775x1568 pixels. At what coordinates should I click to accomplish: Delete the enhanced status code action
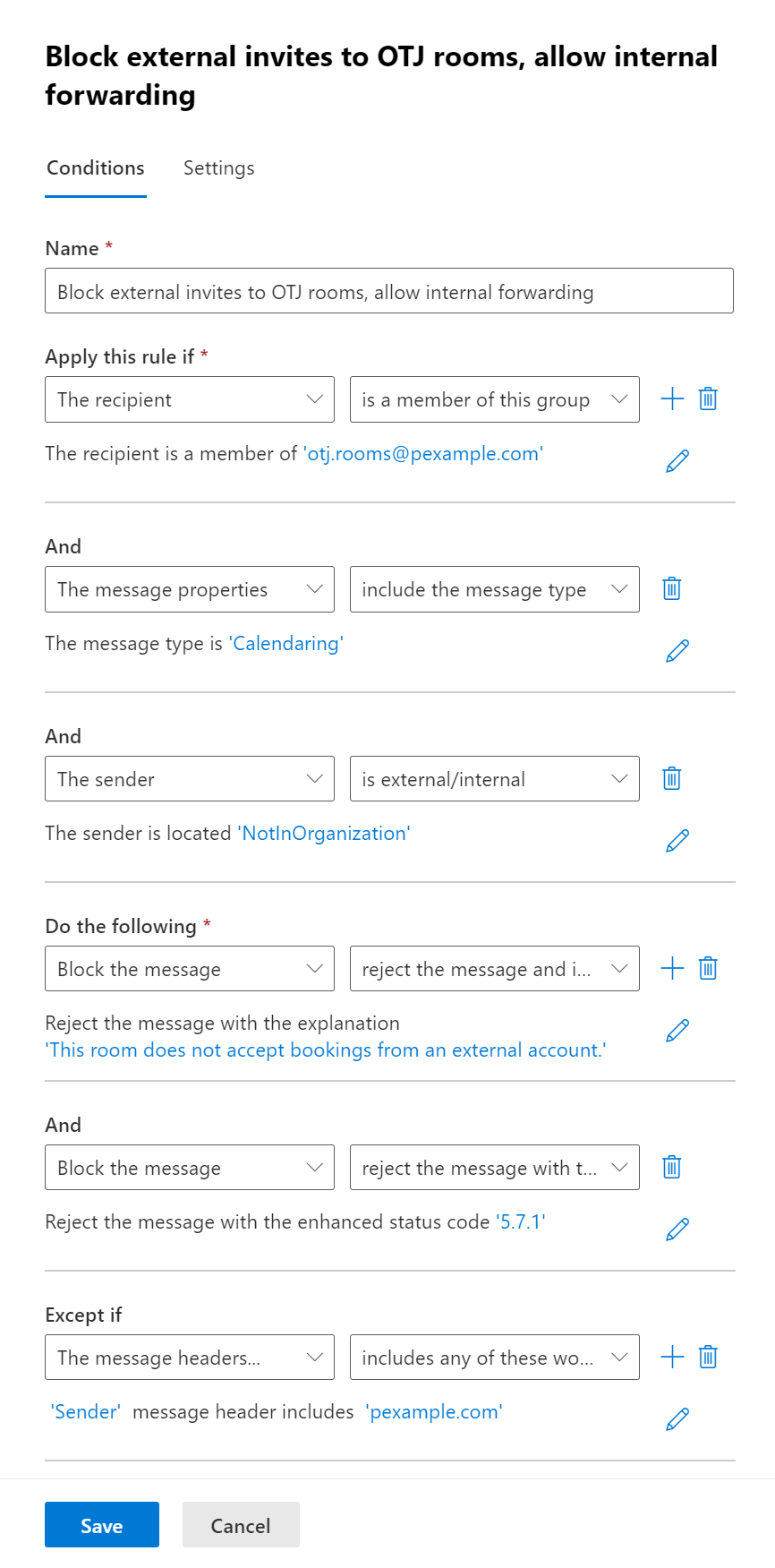pos(672,1168)
